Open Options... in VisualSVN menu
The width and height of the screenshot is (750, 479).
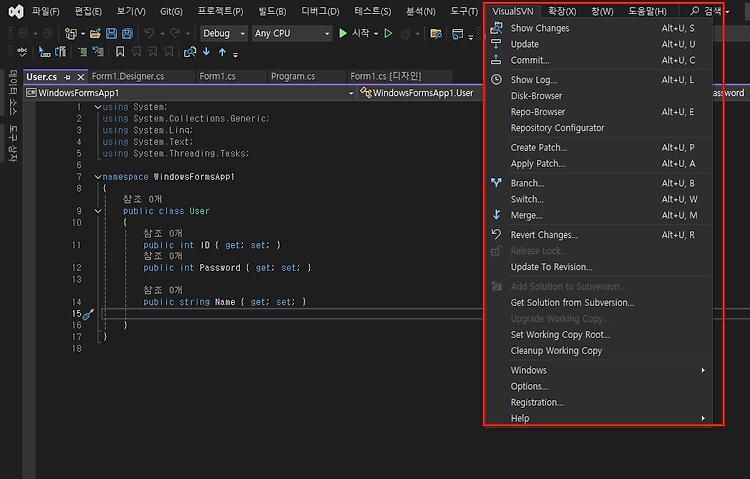coord(600,386)
